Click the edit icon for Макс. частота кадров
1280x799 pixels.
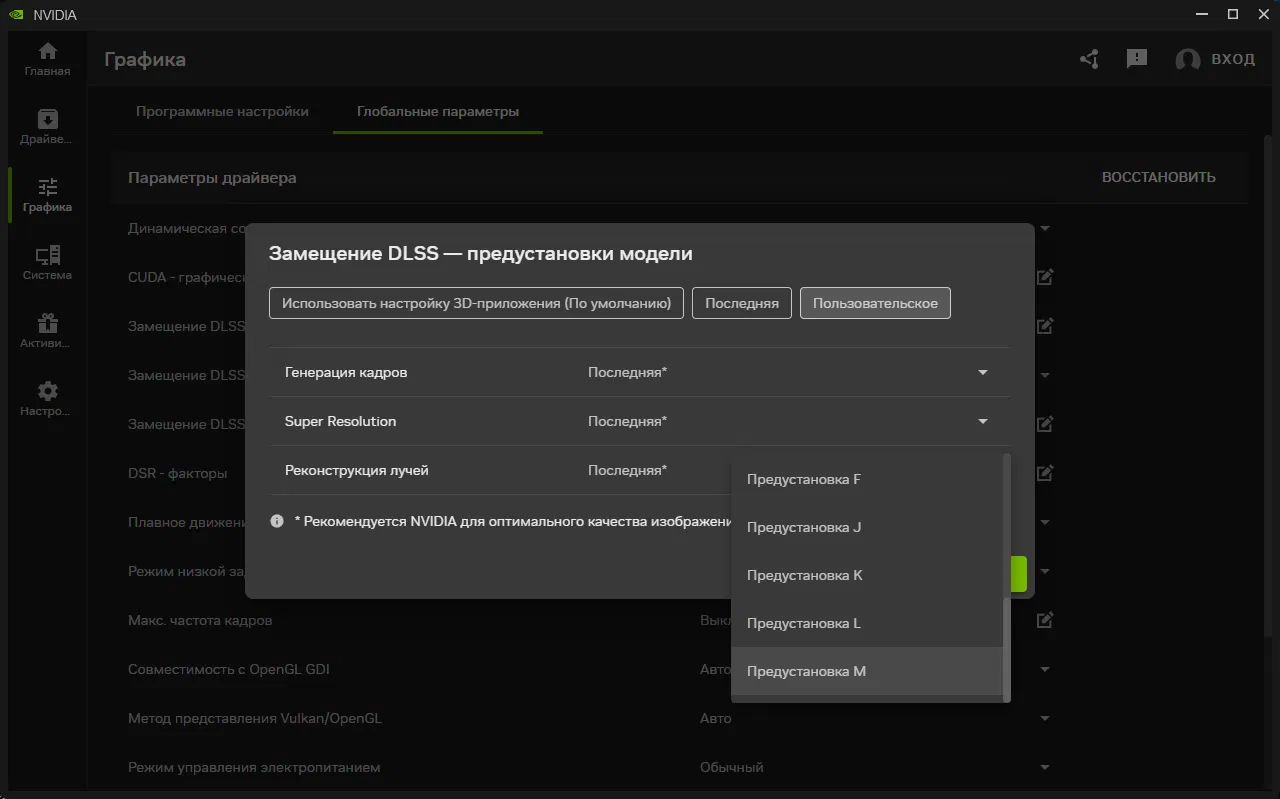(x=1045, y=620)
